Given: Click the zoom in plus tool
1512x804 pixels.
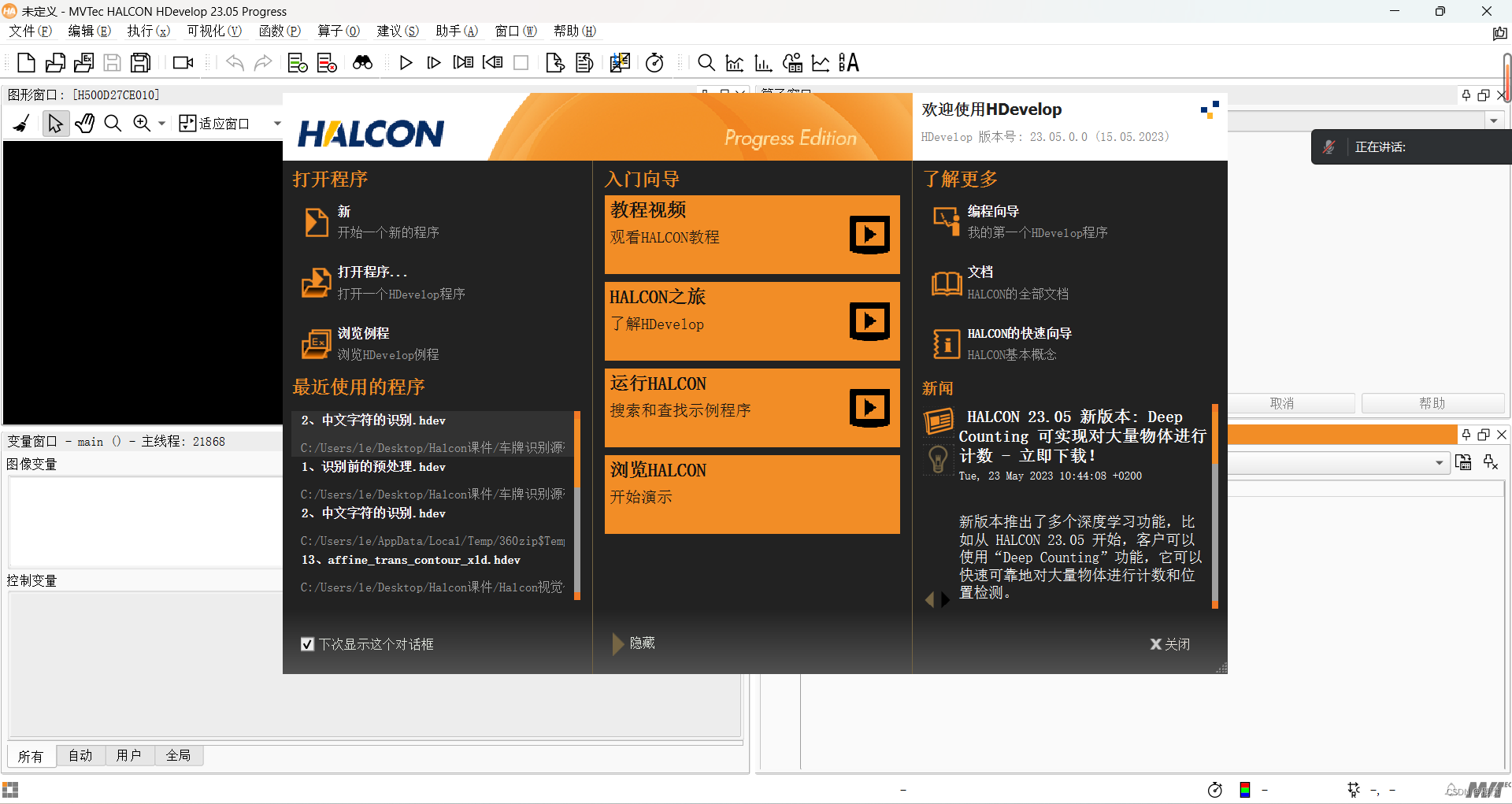Looking at the screenshot, I should (142, 124).
